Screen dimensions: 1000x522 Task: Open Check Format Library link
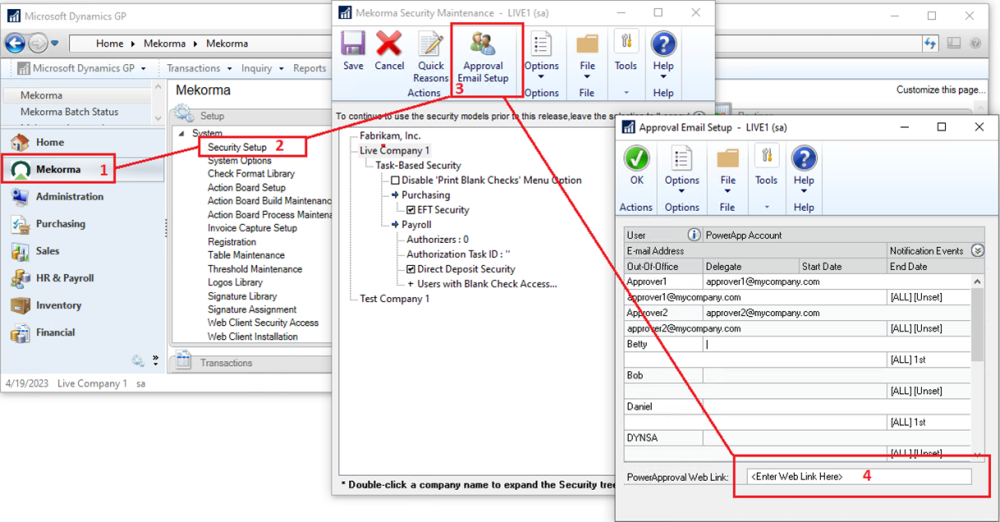[x=251, y=174]
